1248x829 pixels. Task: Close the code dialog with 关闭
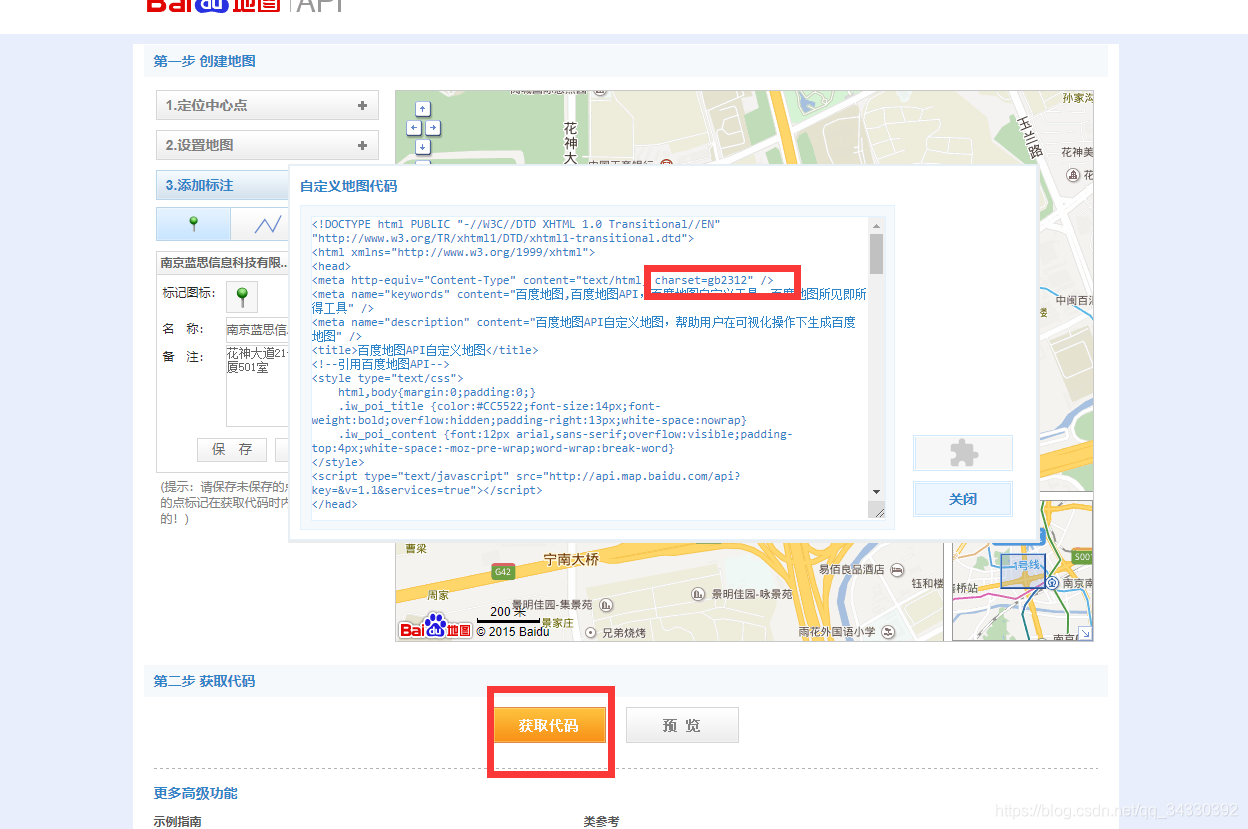pyautogui.click(x=963, y=499)
